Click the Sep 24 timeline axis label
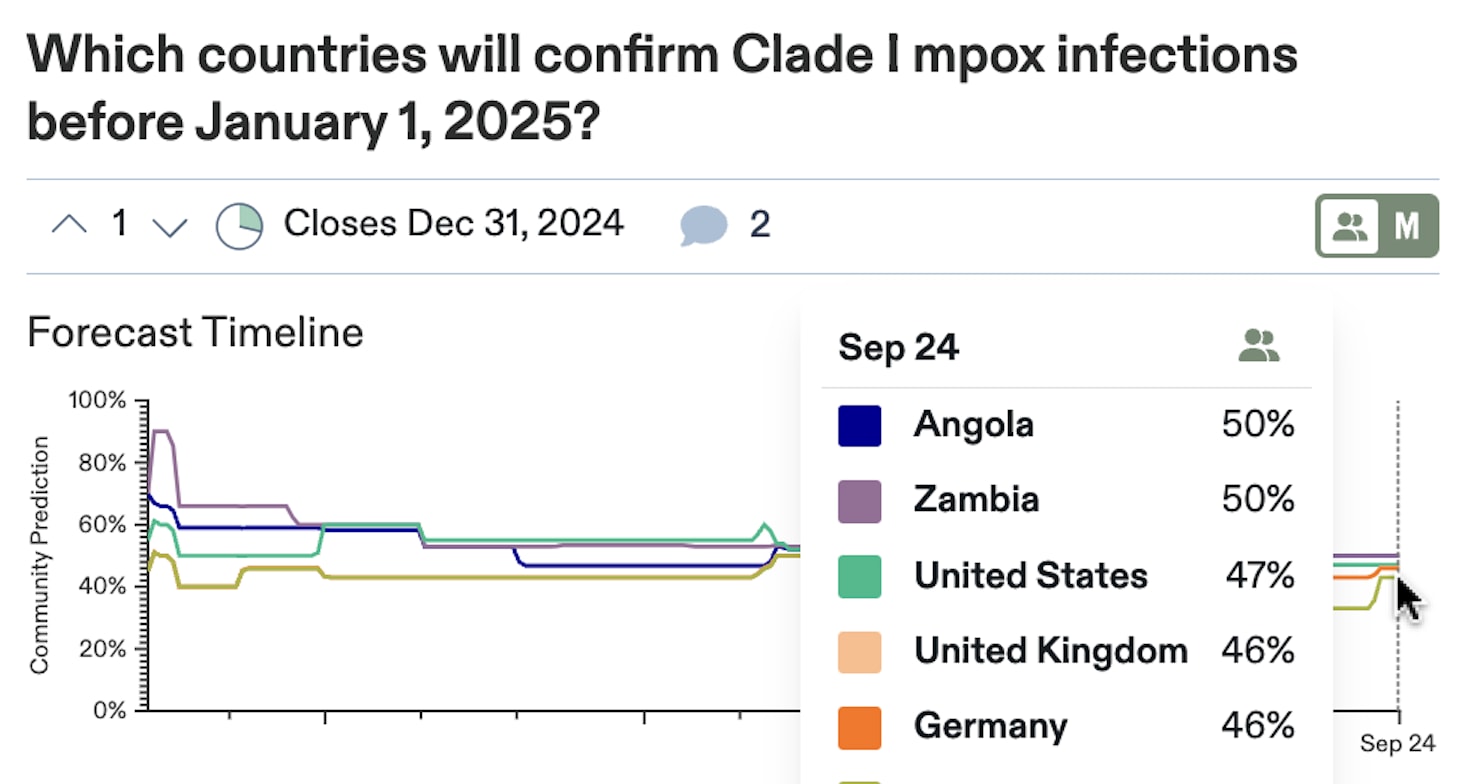 click(x=1397, y=743)
